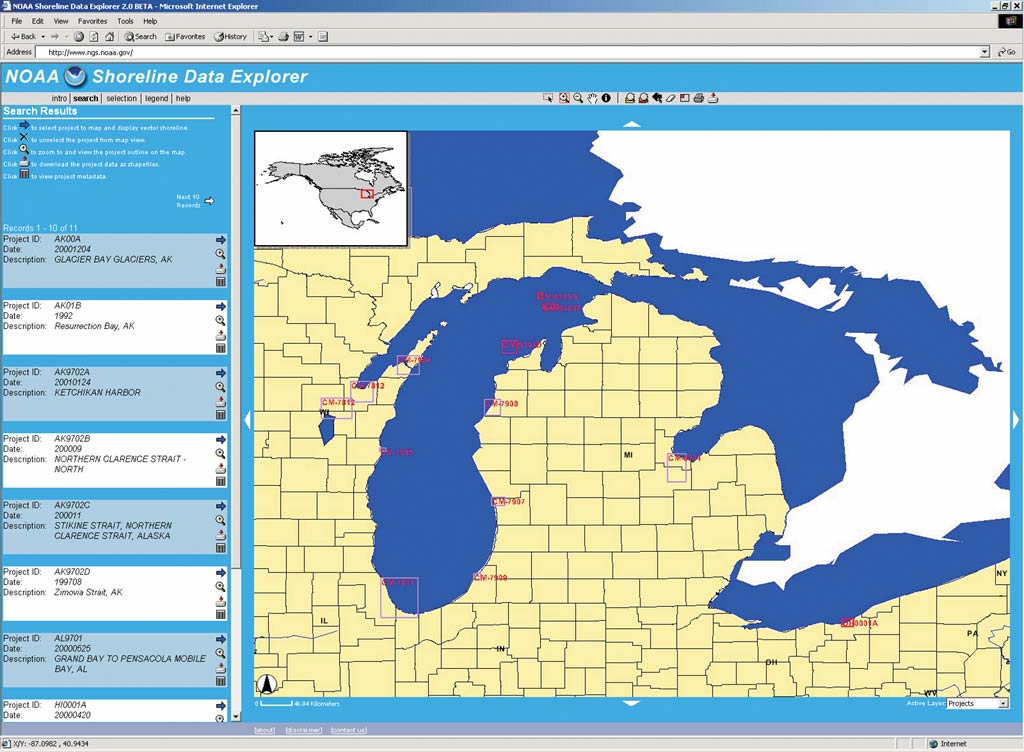Image resolution: width=1024 pixels, height=752 pixels.
Task: Click the browser Home icon
Action: coord(110,37)
